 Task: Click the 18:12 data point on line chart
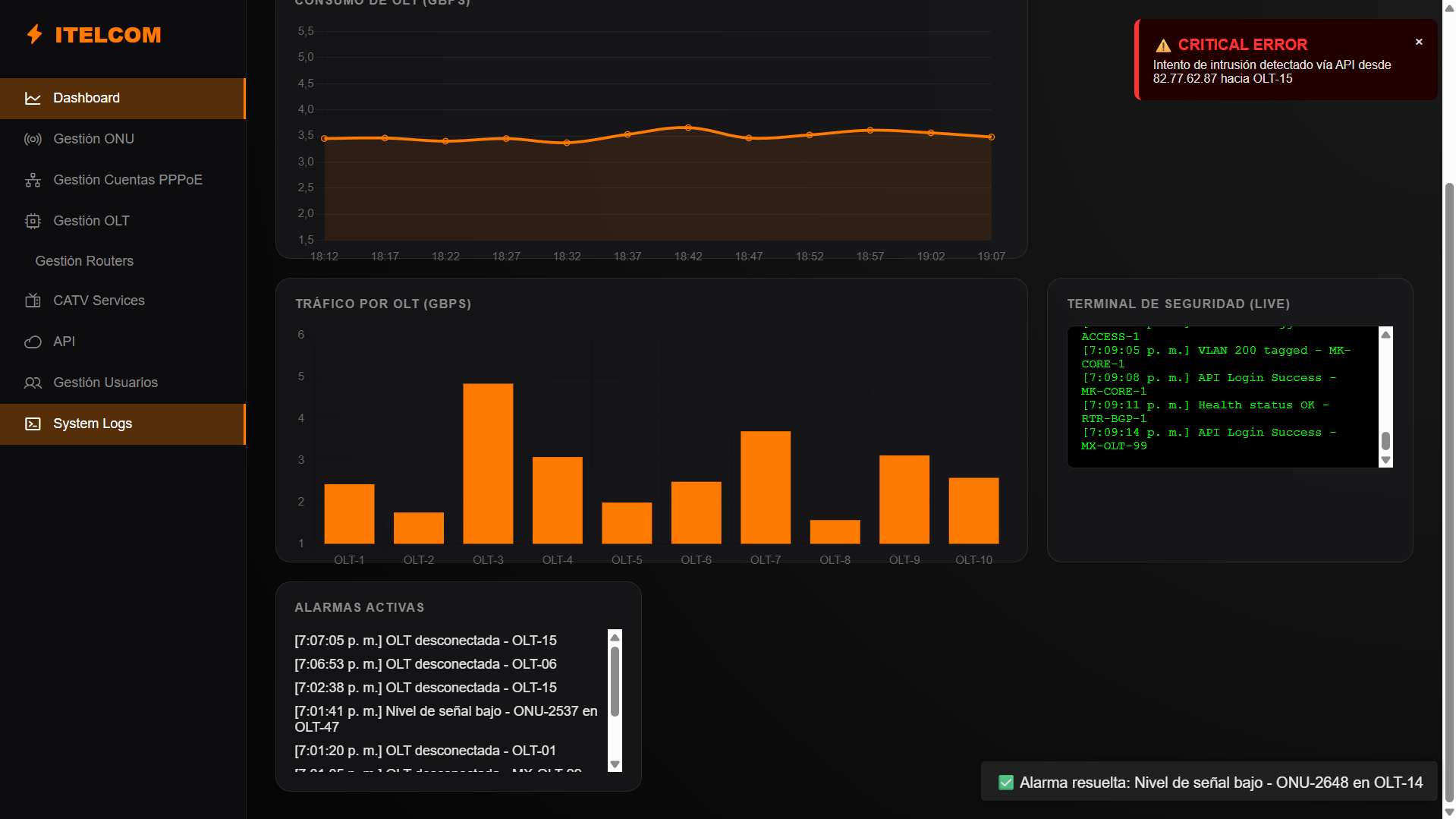(325, 139)
